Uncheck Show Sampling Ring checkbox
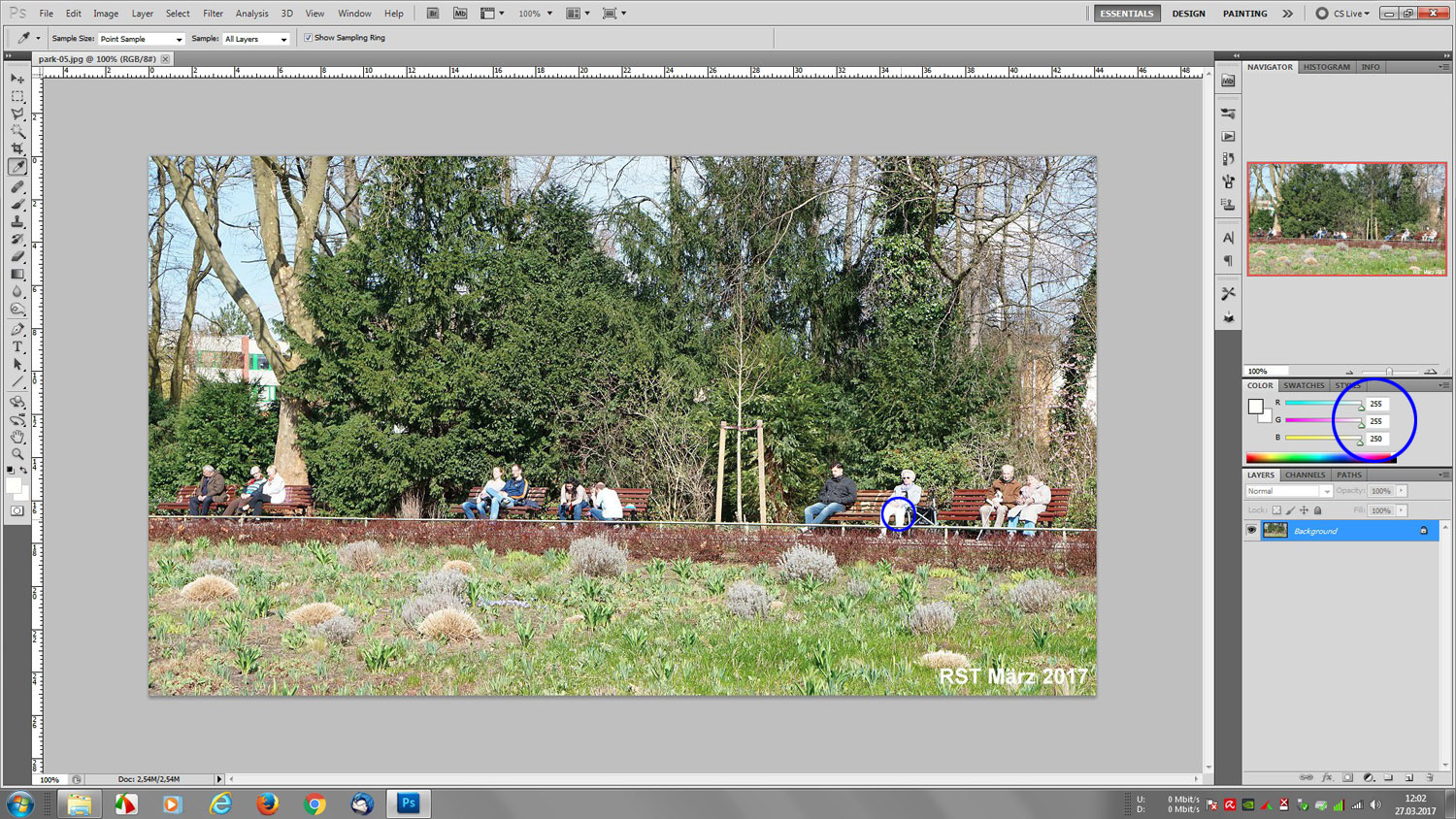This screenshot has height=819, width=1456. pyautogui.click(x=309, y=38)
